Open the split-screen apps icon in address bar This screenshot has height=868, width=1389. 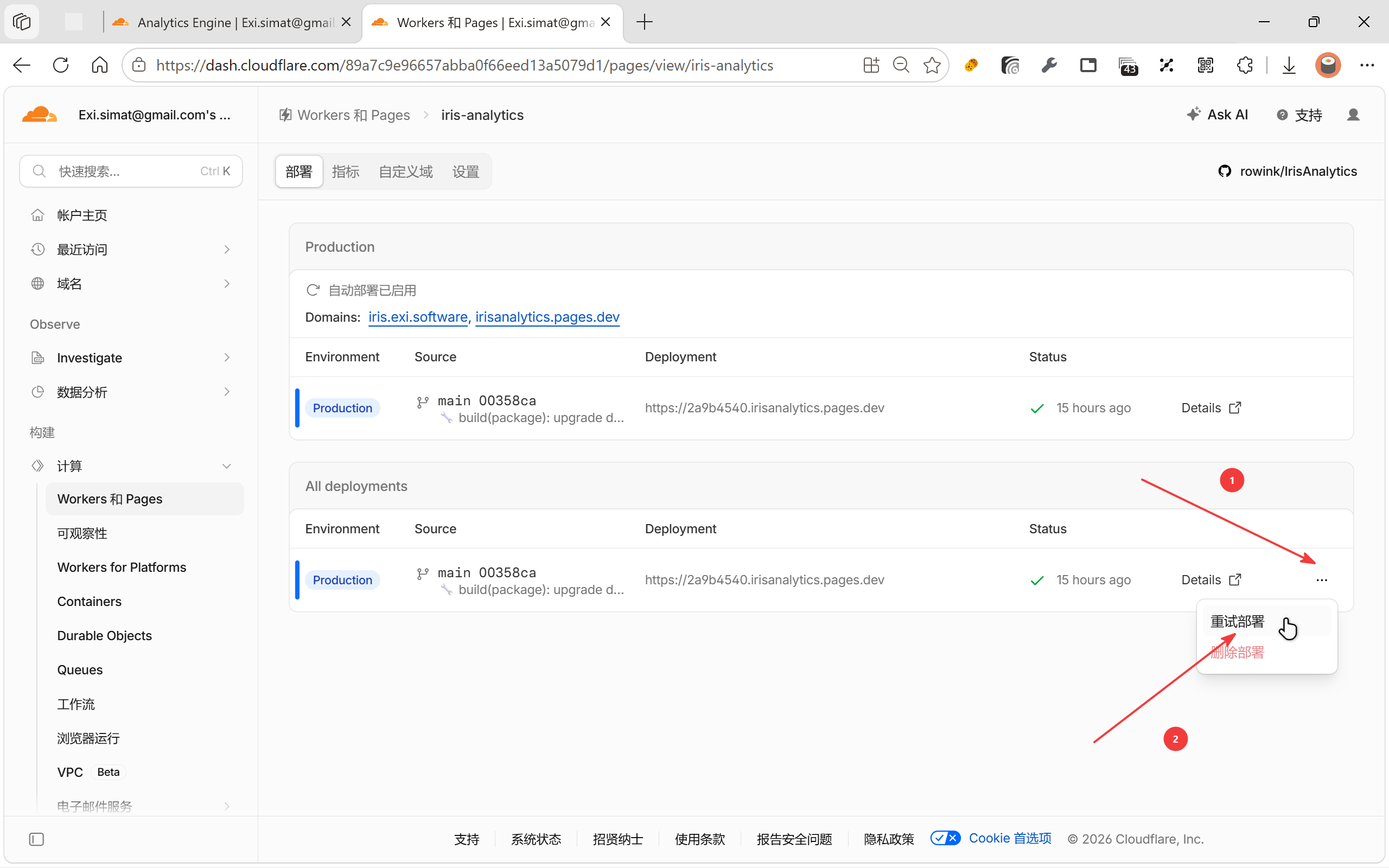(x=871, y=66)
